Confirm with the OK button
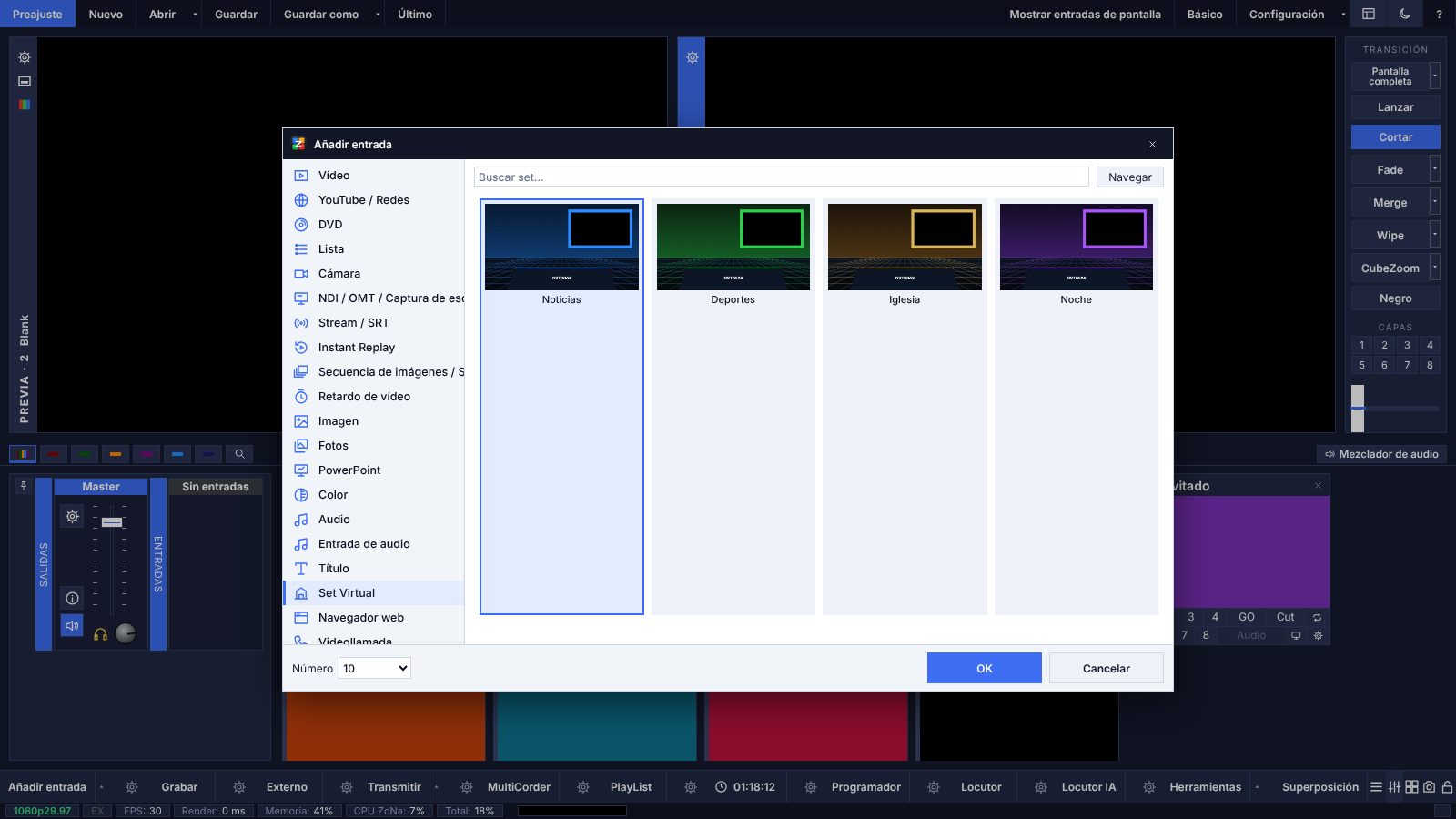Screen dimensions: 1456x819 click(985, 668)
